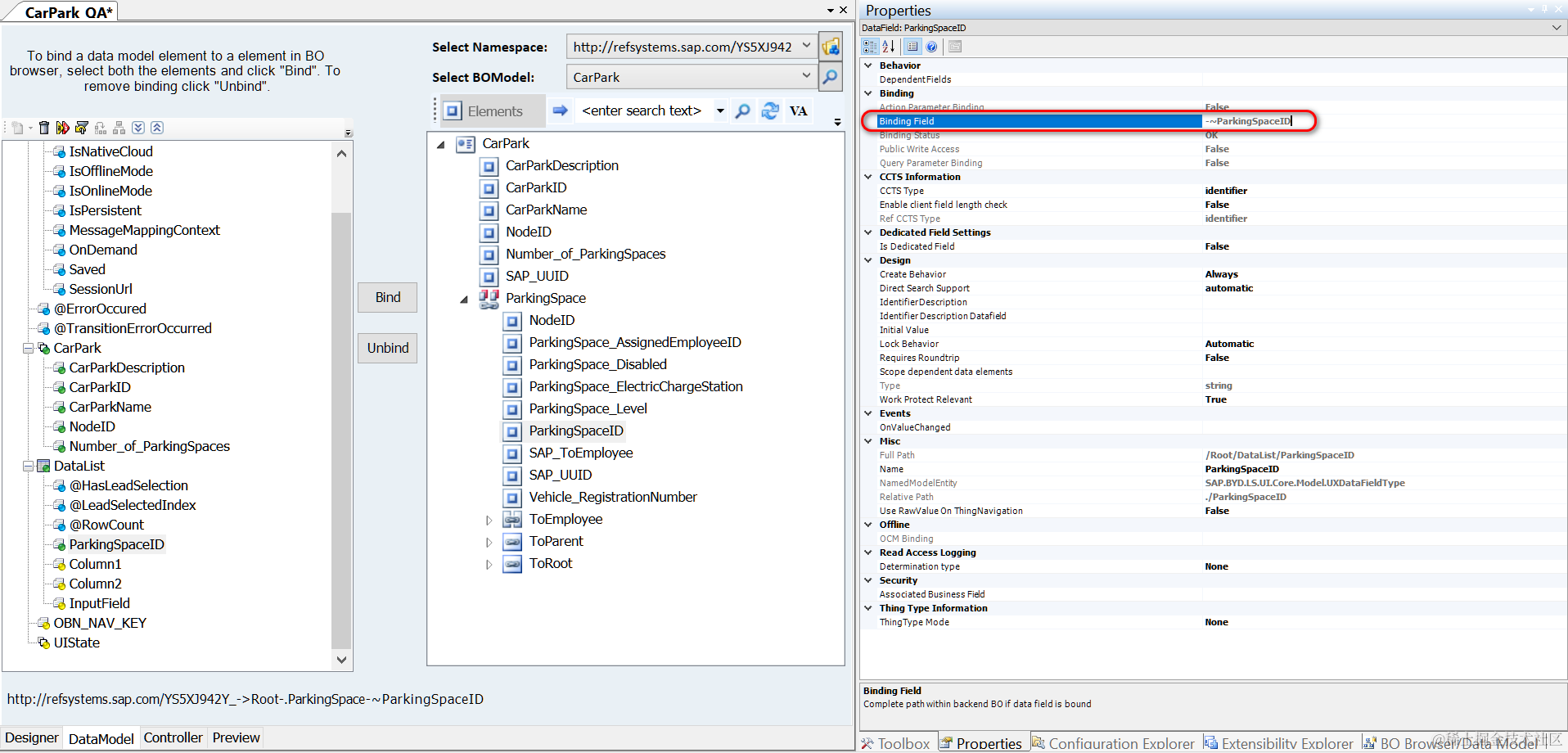Select ParkingSpaceID in the BO browser tree
The width and height of the screenshot is (1568, 753).
click(x=576, y=431)
